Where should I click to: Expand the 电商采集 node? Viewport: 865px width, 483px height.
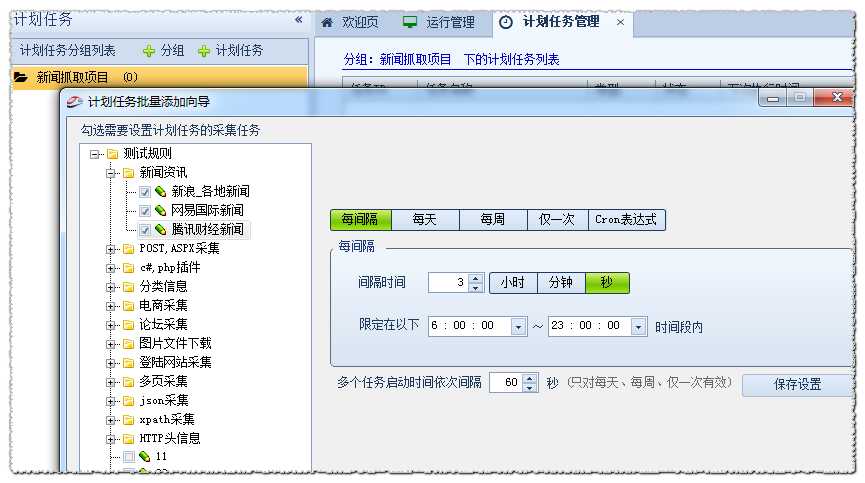(x=110, y=307)
